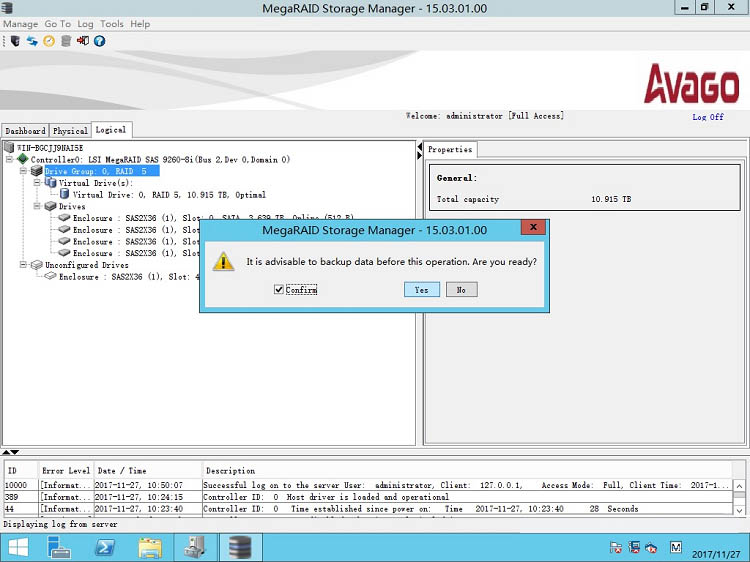Collapse the Drives node
Image resolution: width=750 pixels, height=562 pixels.
pos(37,206)
